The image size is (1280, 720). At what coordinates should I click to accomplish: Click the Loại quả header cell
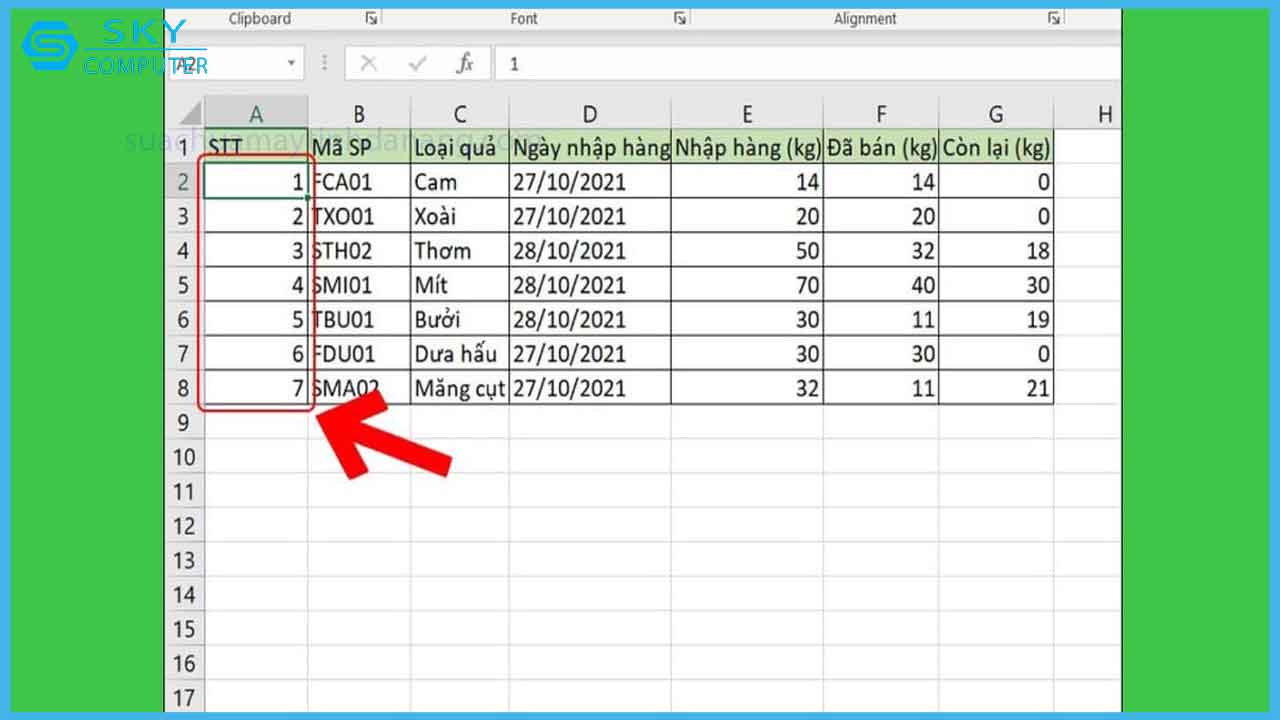pyautogui.click(x=460, y=148)
